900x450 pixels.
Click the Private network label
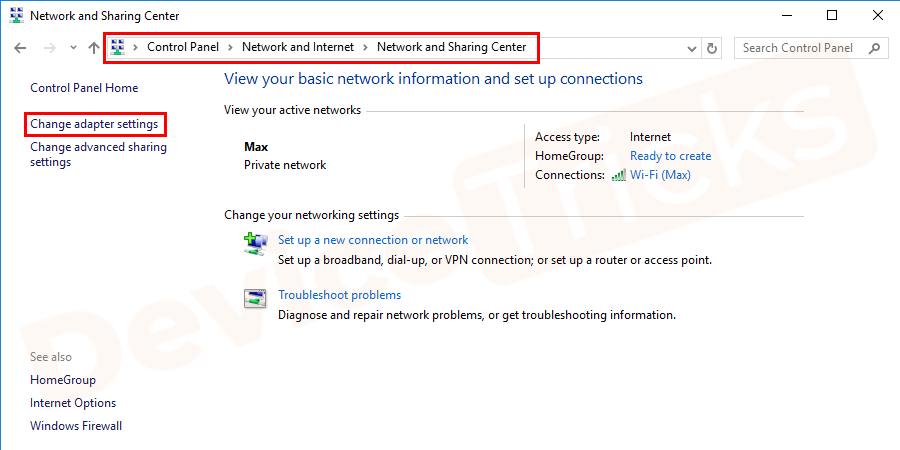285,165
